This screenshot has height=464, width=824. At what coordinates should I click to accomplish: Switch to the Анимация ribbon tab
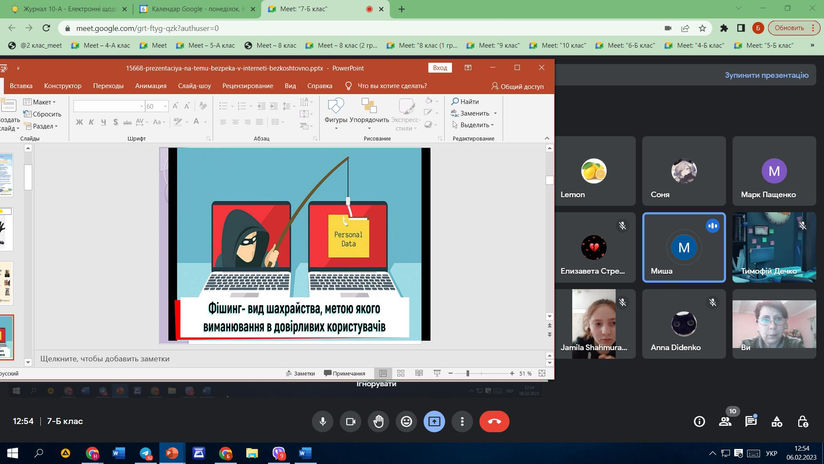pos(150,86)
